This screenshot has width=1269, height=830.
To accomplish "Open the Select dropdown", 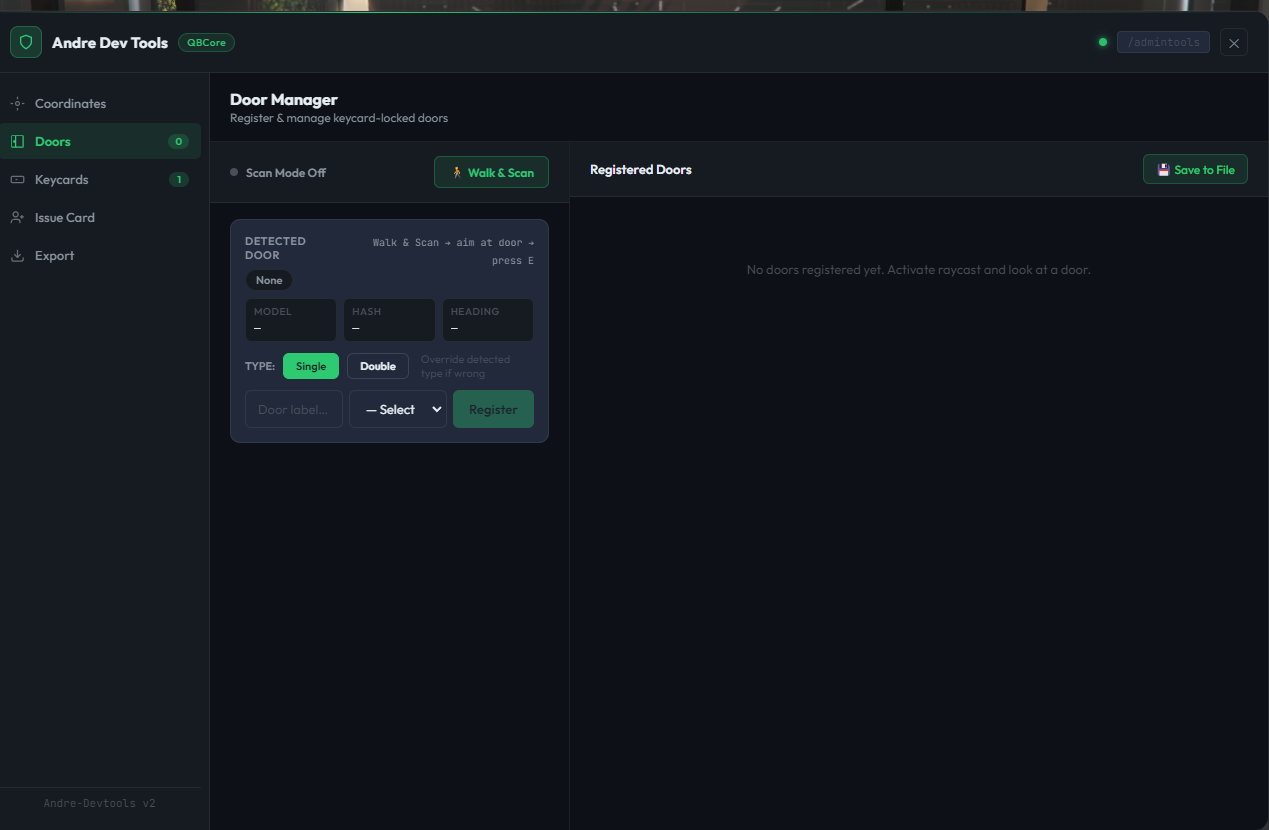I will (398, 409).
